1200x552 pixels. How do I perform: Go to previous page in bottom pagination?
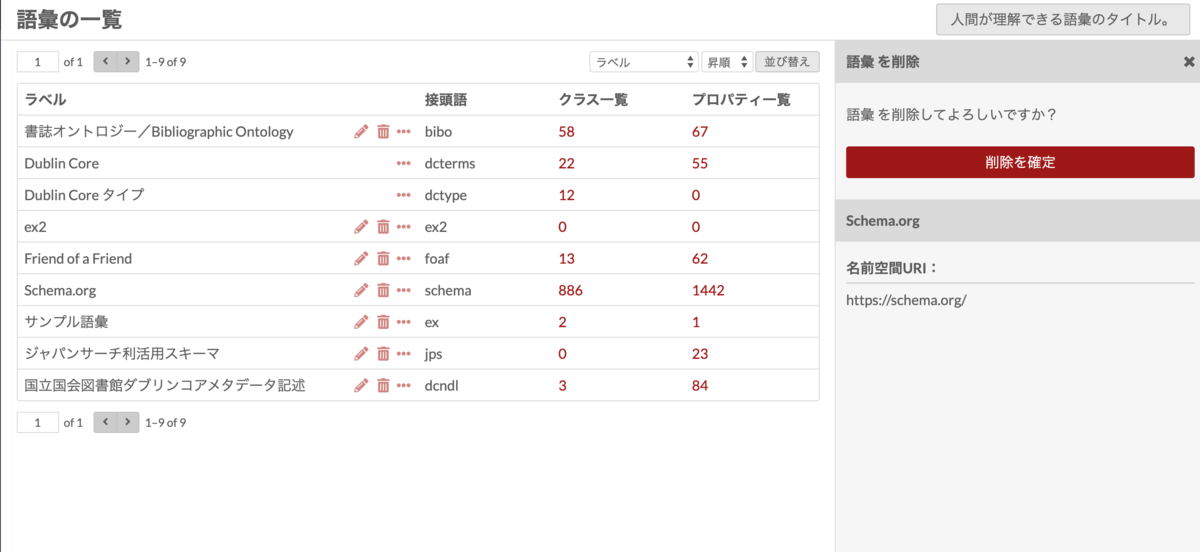point(105,422)
